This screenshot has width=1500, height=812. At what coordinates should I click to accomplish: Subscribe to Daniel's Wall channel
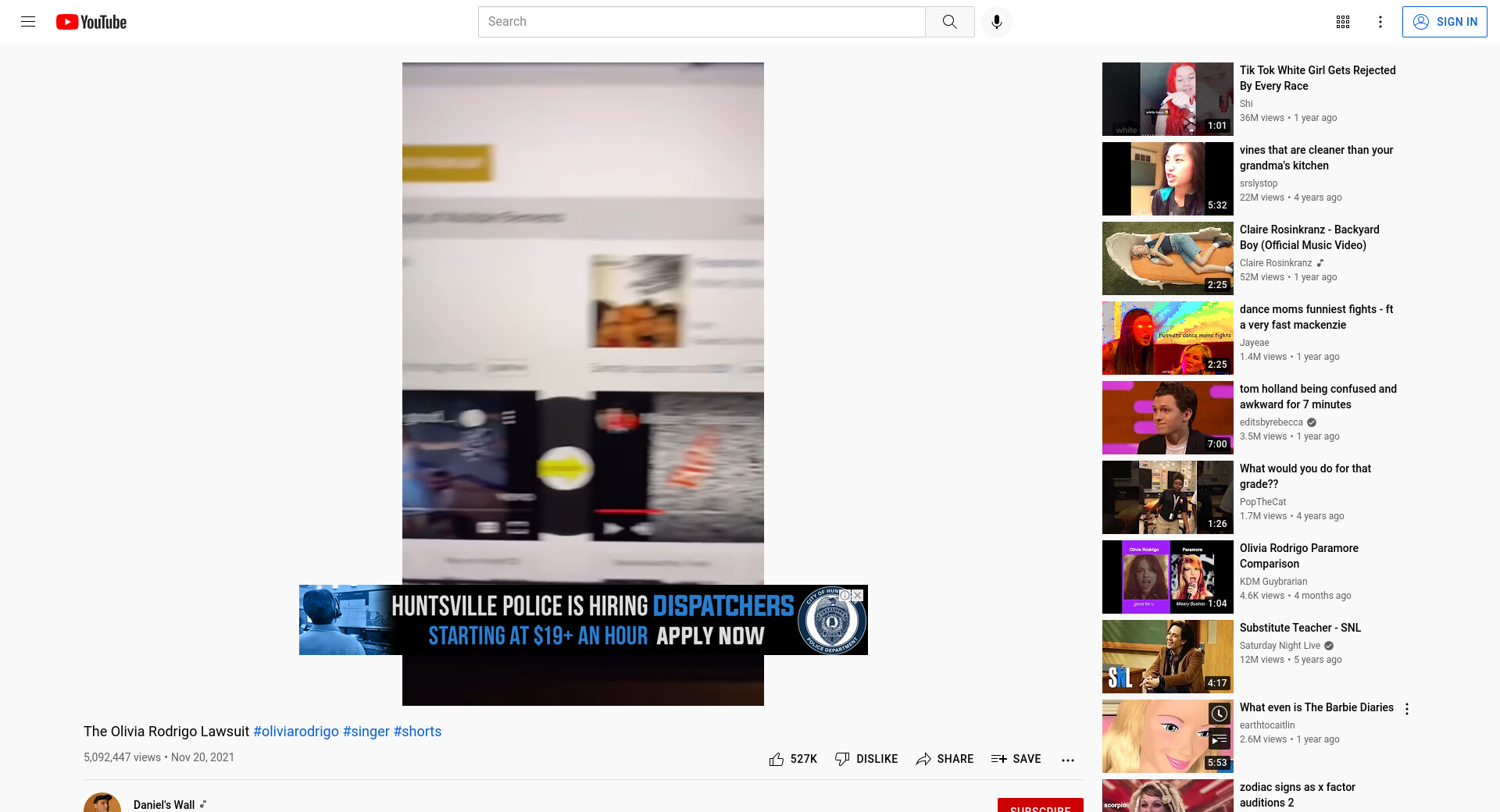click(1041, 806)
